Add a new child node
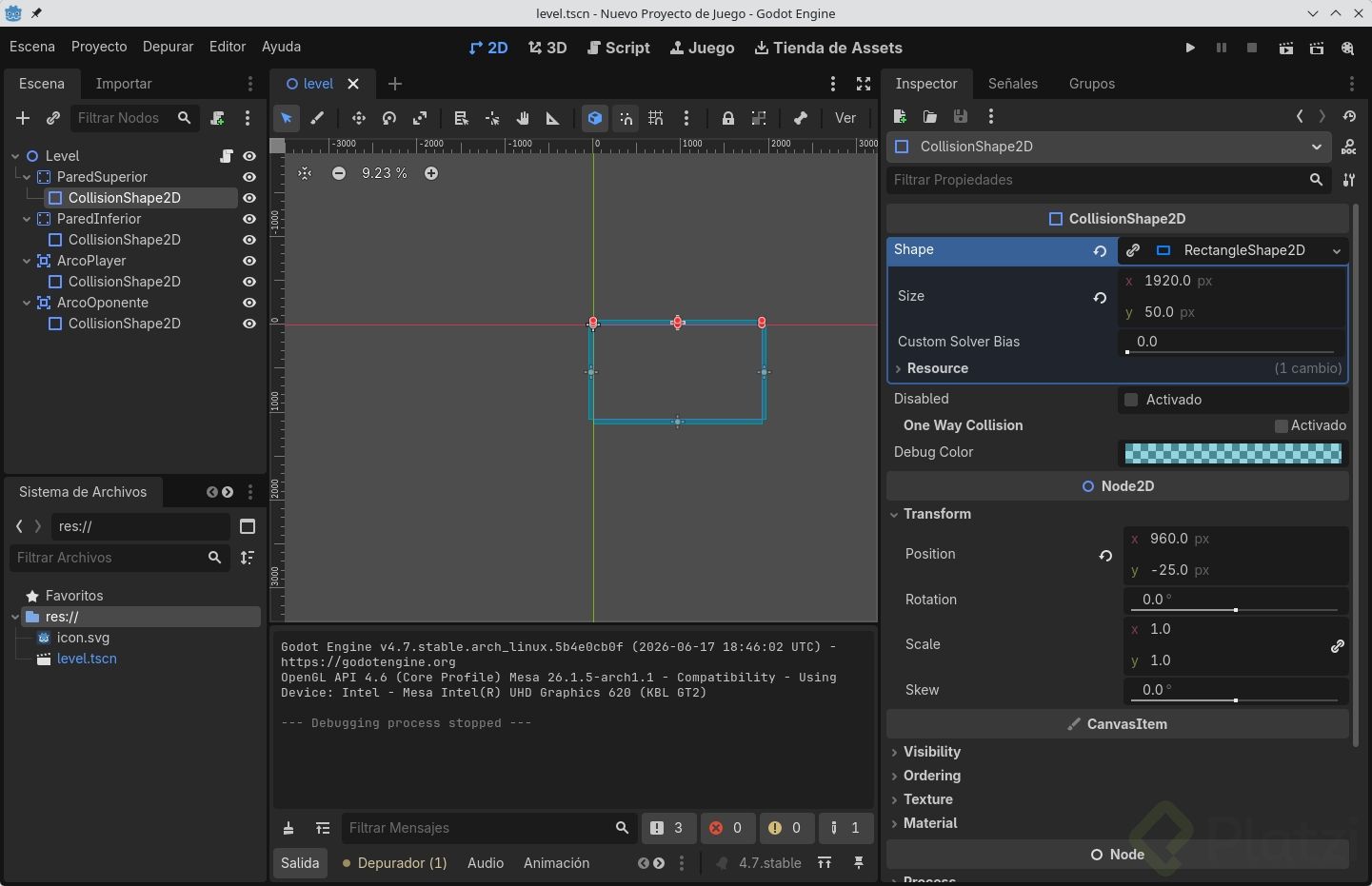The width and height of the screenshot is (1372, 886). click(x=23, y=118)
